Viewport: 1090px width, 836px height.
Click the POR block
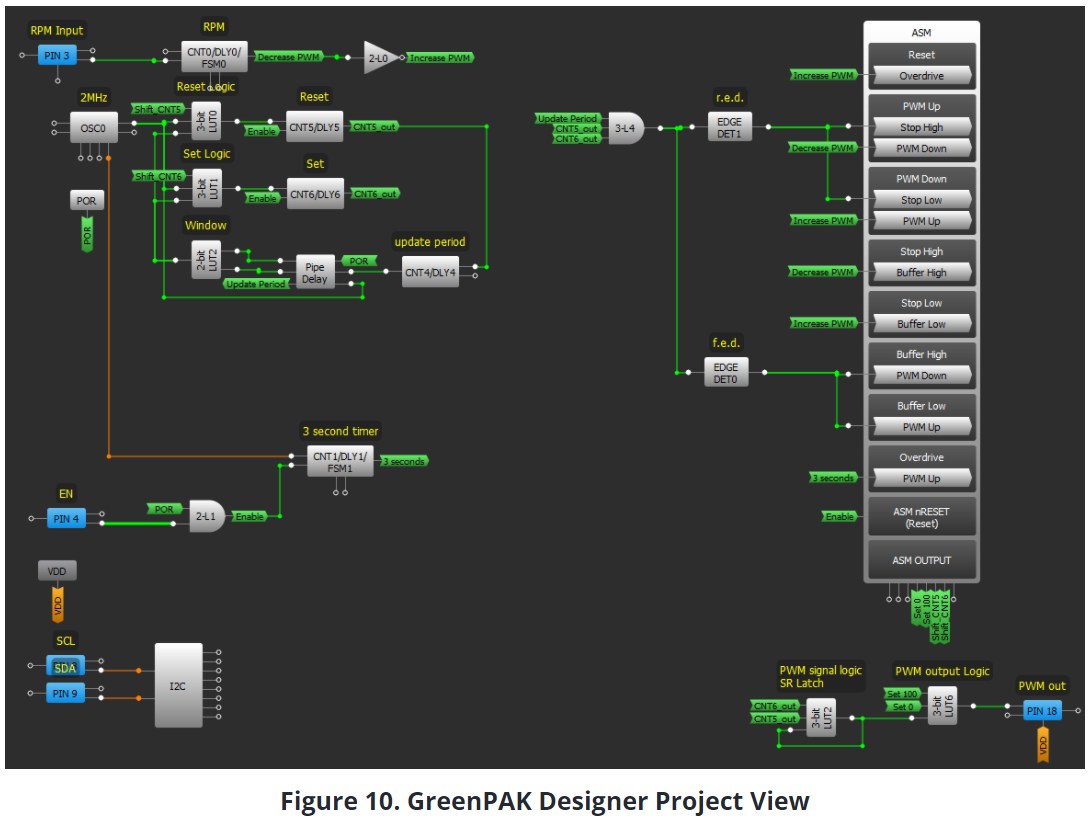point(87,200)
